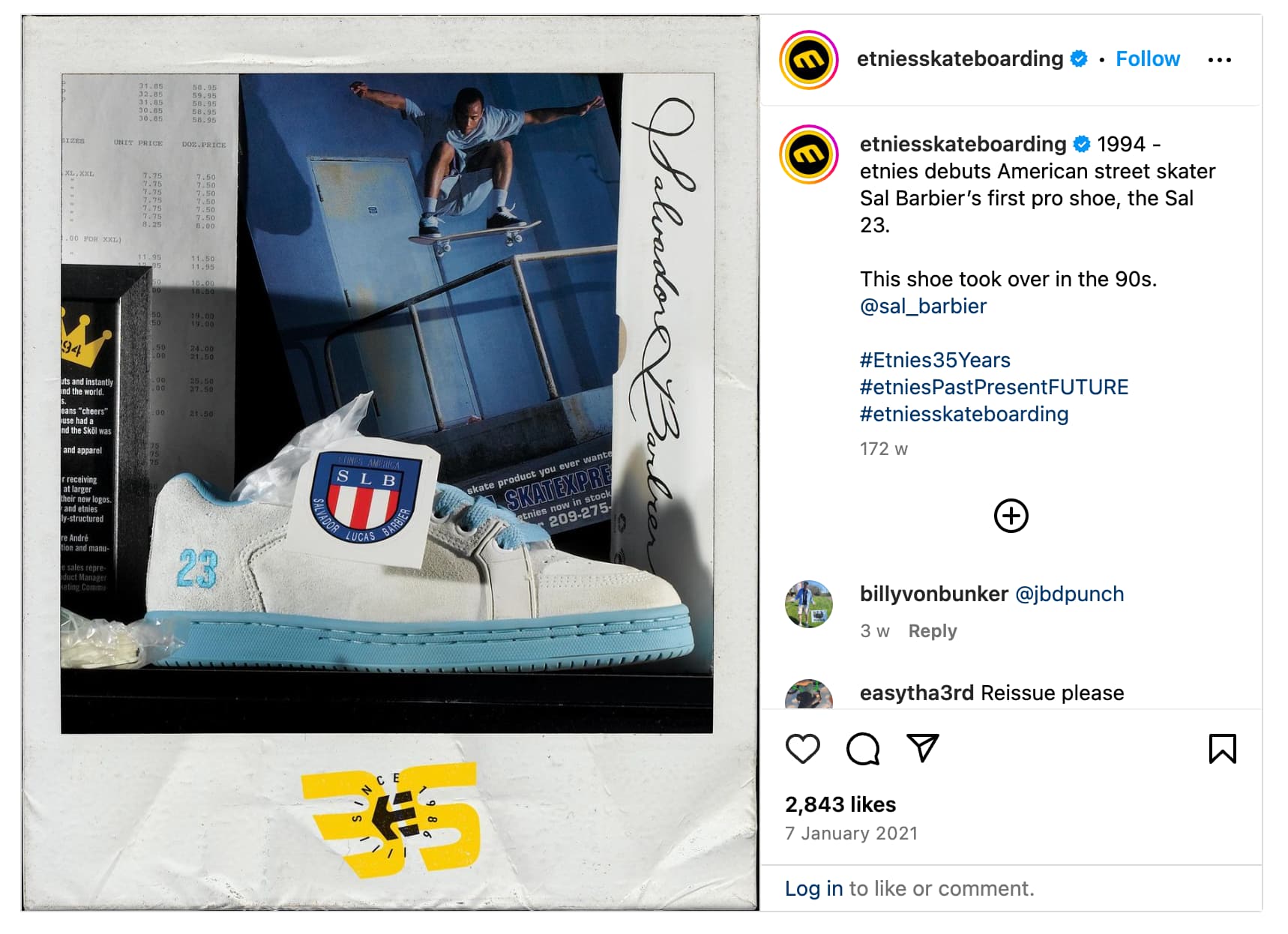Open the Sal 23 shoe post image
1288x934 pixels.
pos(390,463)
